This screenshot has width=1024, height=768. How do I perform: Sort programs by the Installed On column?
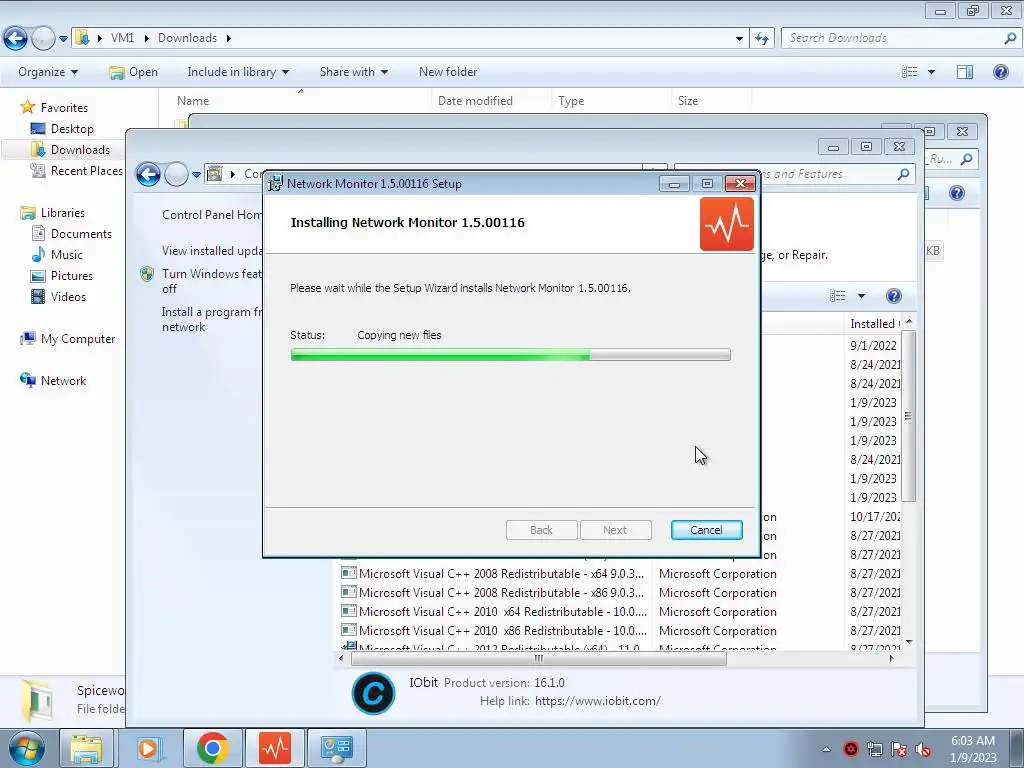click(874, 324)
